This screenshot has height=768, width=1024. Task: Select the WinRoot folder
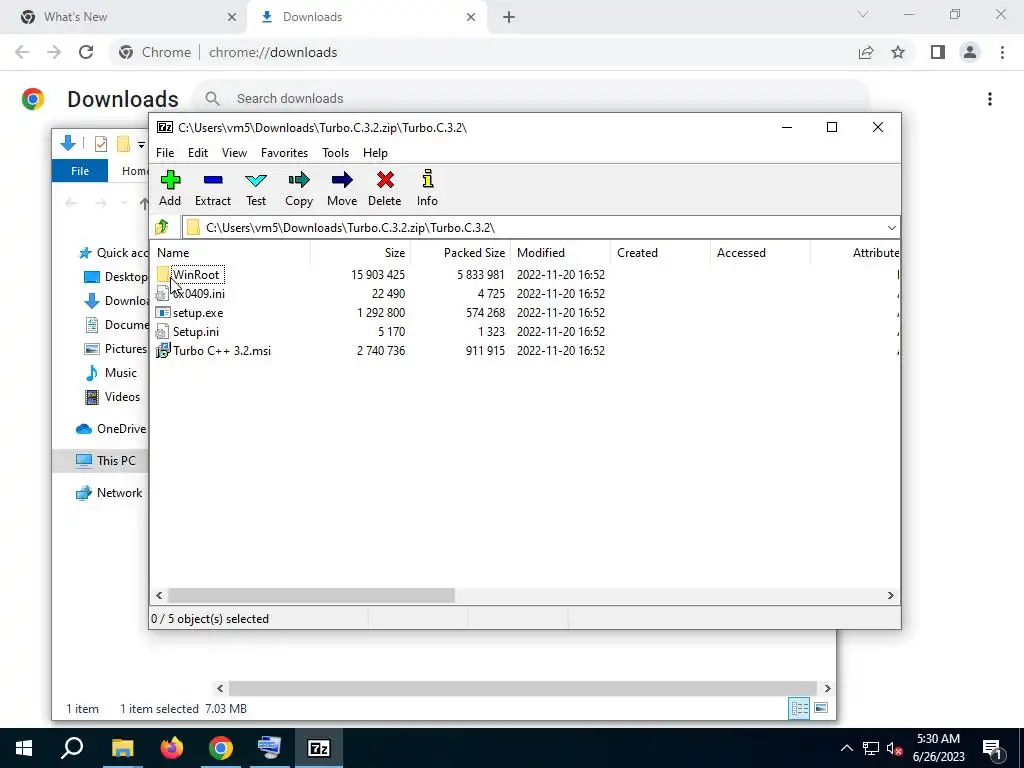(x=196, y=275)
